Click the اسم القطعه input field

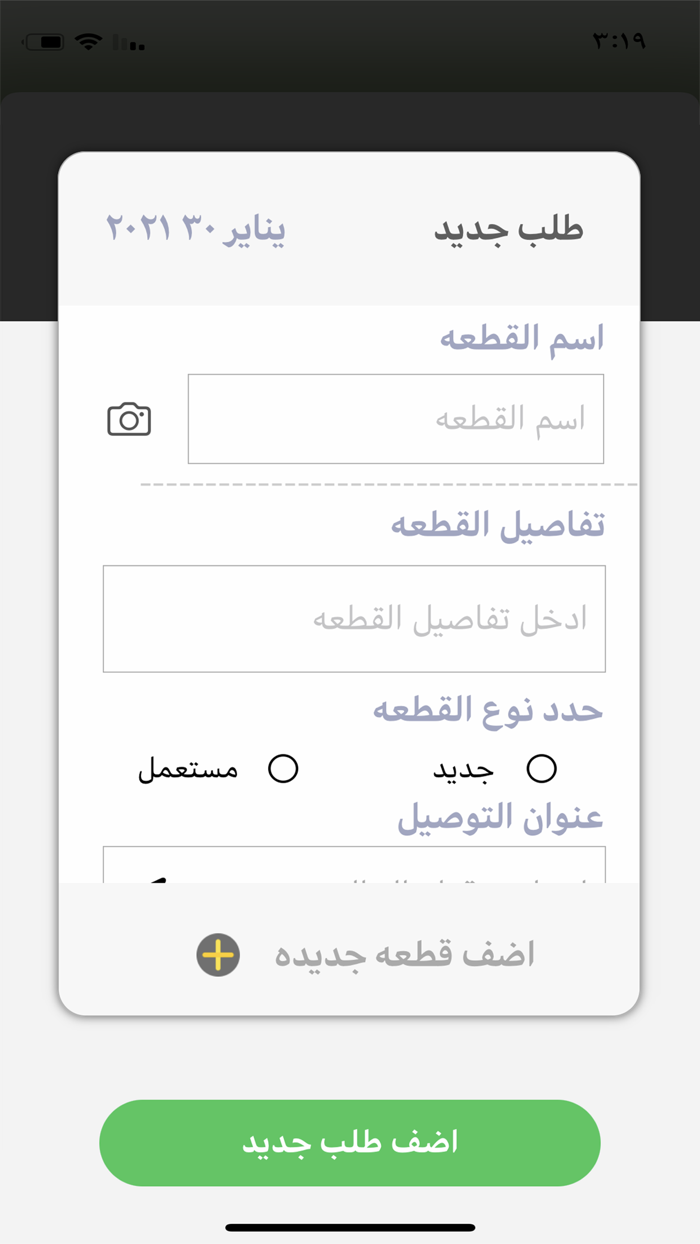coord(396,419)
